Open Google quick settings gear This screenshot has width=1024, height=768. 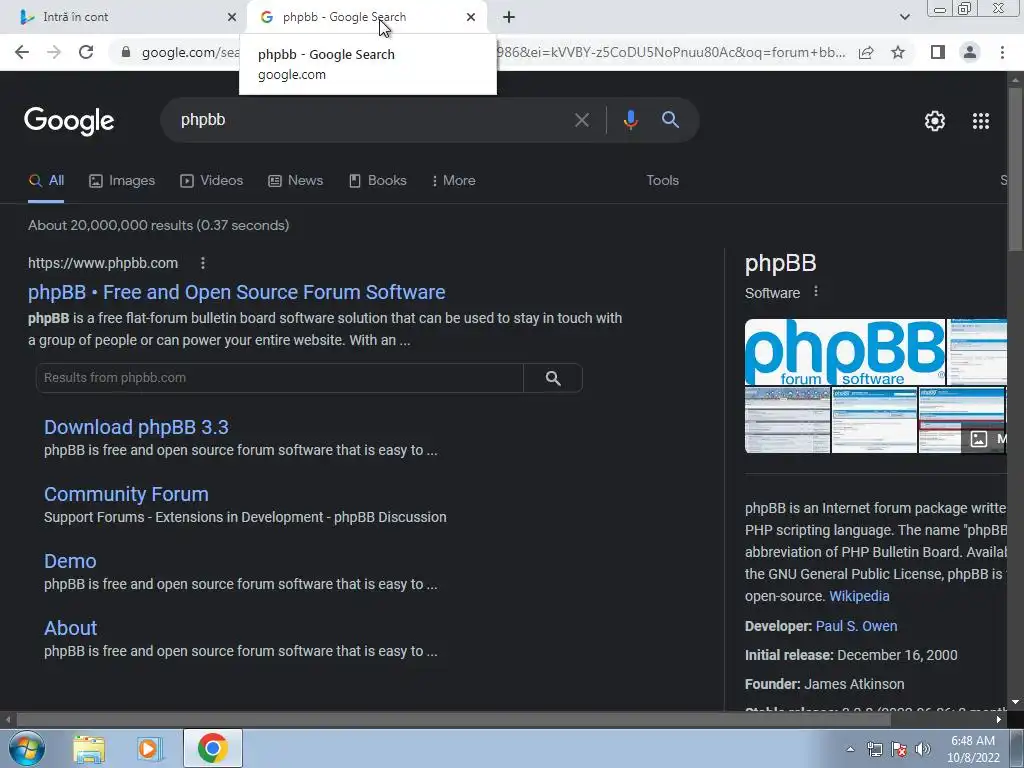(935, 121)
